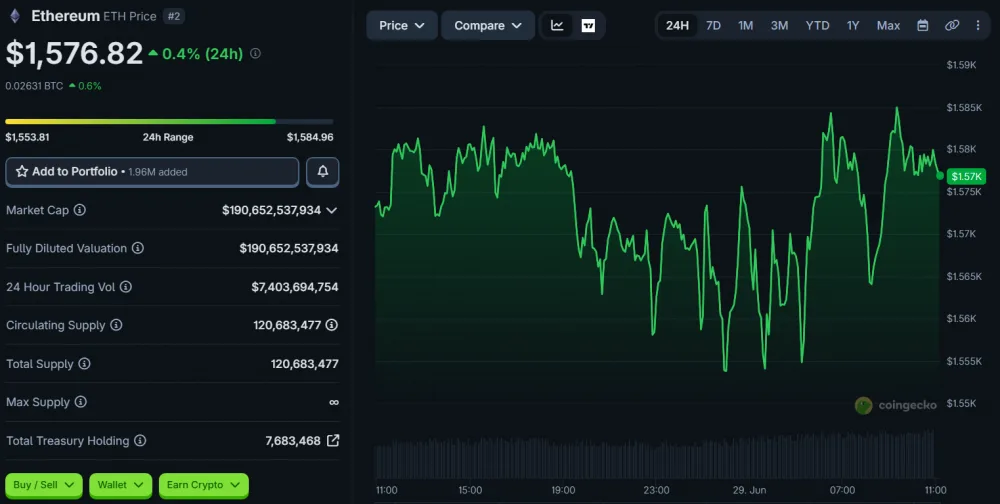Open info icon beside 24h percentage change
The height and width of the screenshot is (504, 1000).
(x=255, y=54)
